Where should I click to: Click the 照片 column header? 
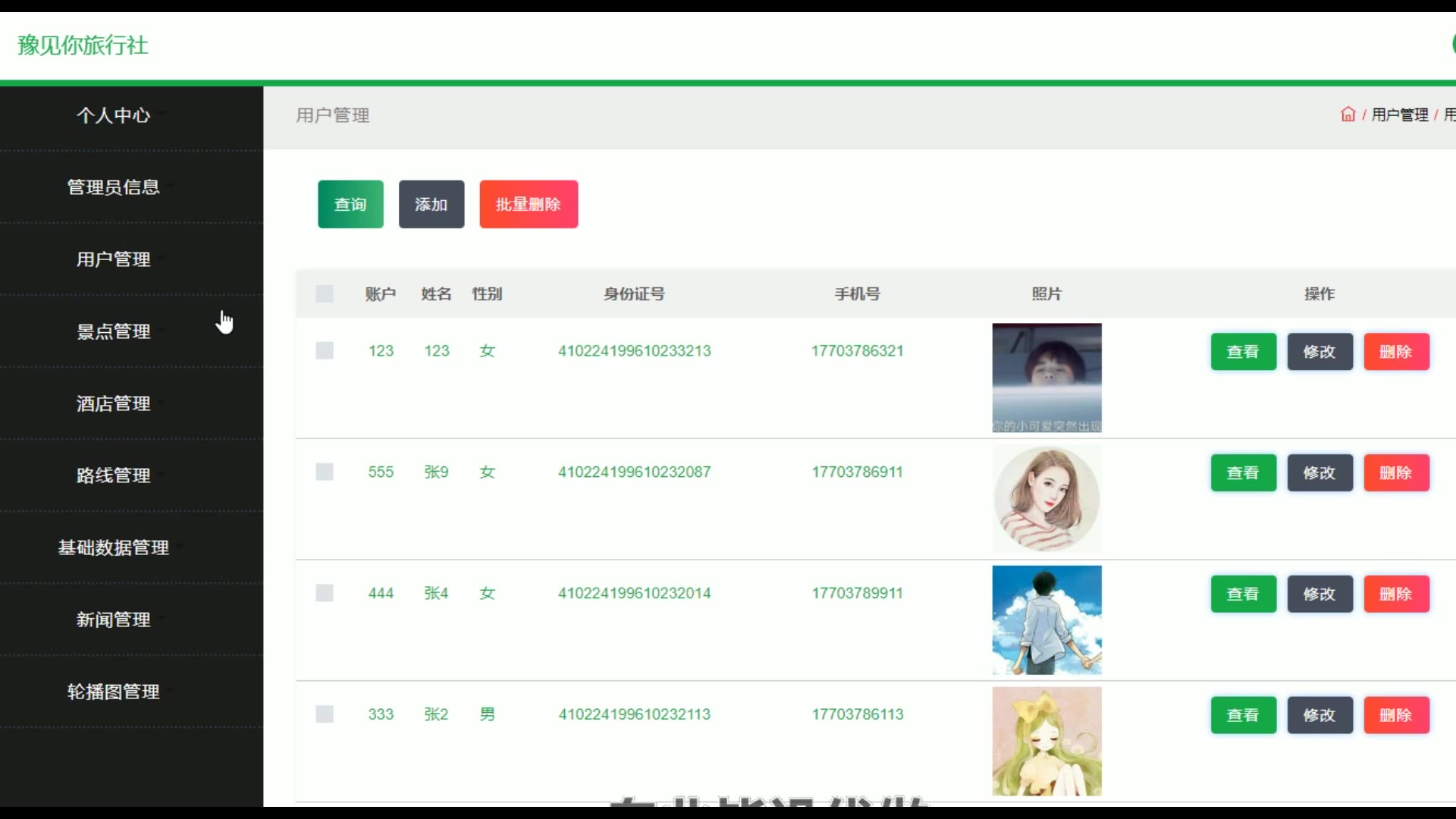[1046, 293]
